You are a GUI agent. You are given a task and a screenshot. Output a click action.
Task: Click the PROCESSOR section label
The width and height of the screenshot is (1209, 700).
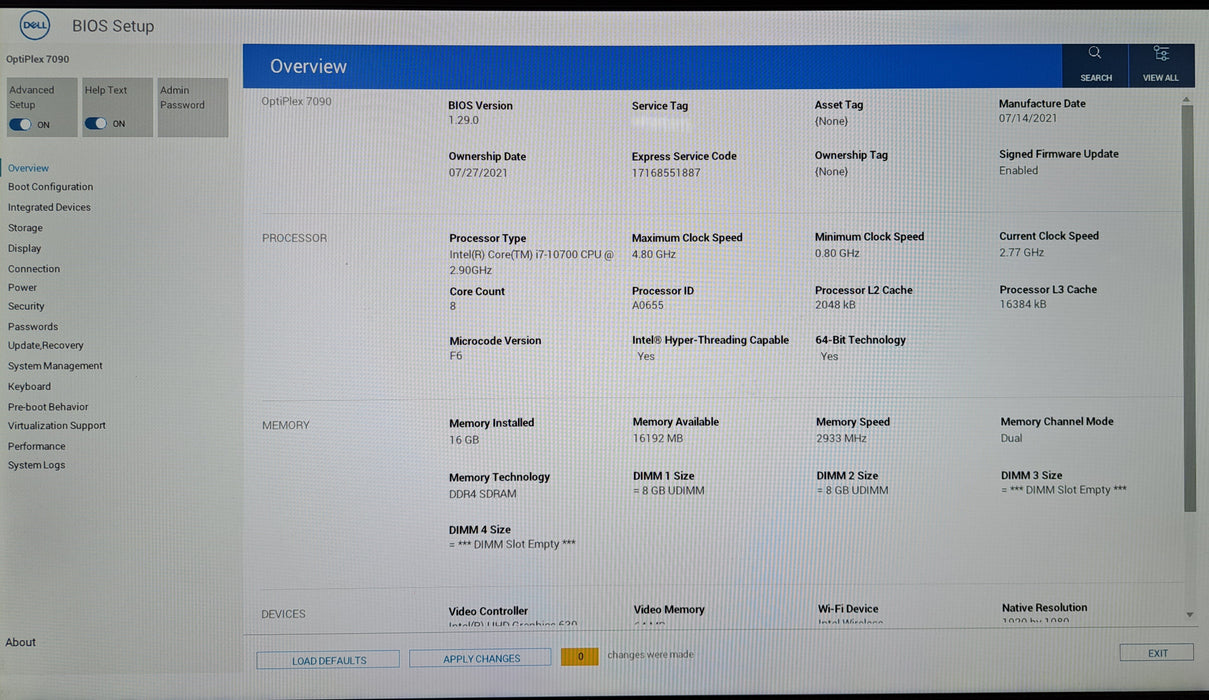pyautogui.click(x=294, y=238)
